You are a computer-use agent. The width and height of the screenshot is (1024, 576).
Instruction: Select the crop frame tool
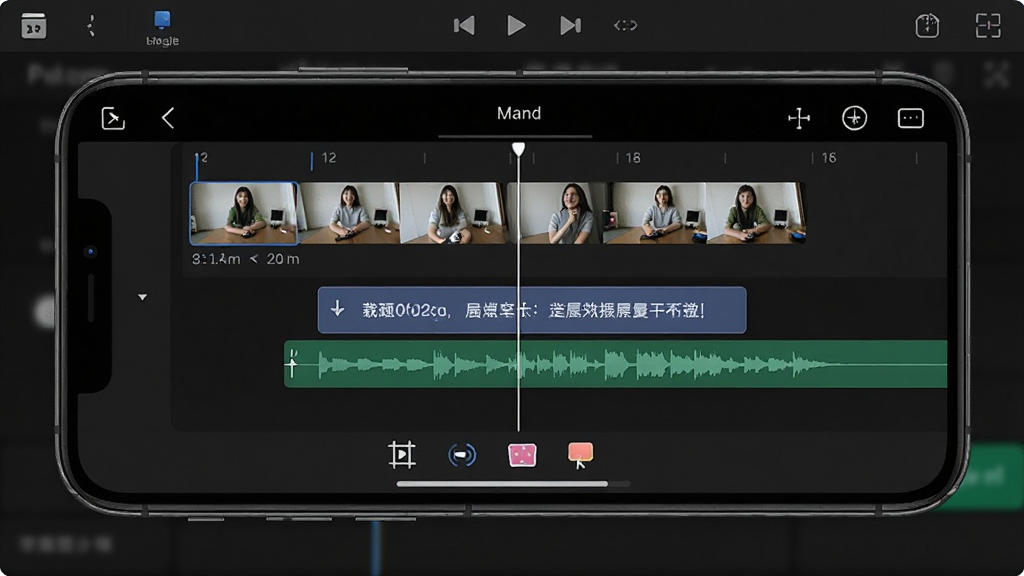[401, 455]
